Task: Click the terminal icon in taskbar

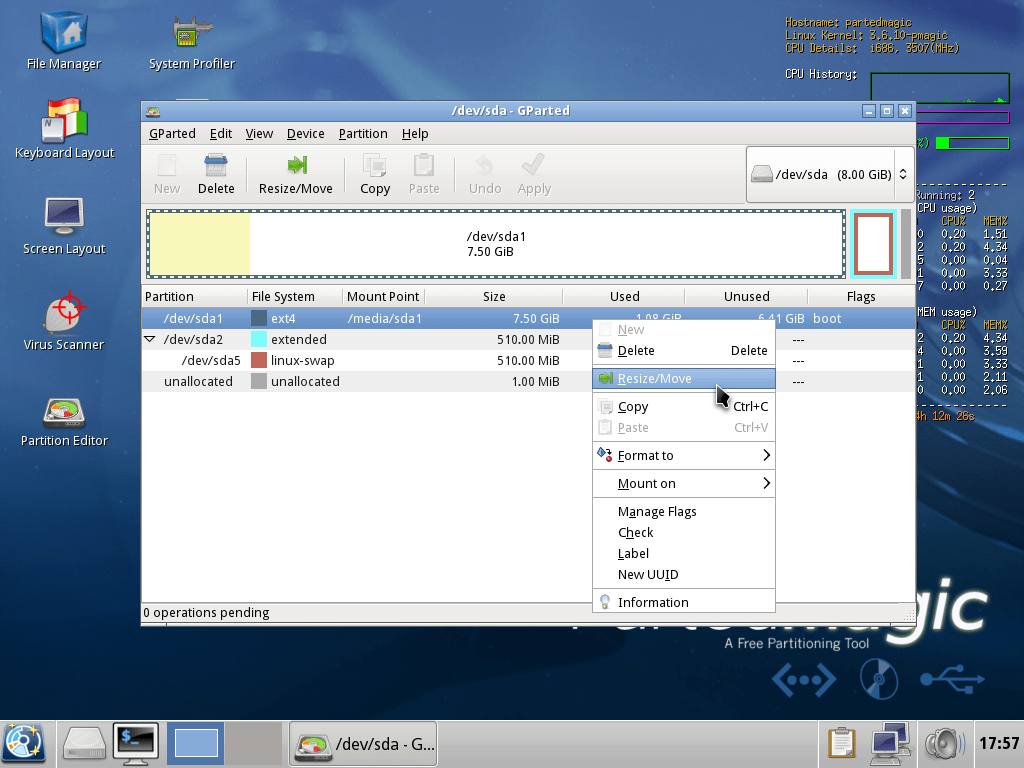Action: point(137,743)
